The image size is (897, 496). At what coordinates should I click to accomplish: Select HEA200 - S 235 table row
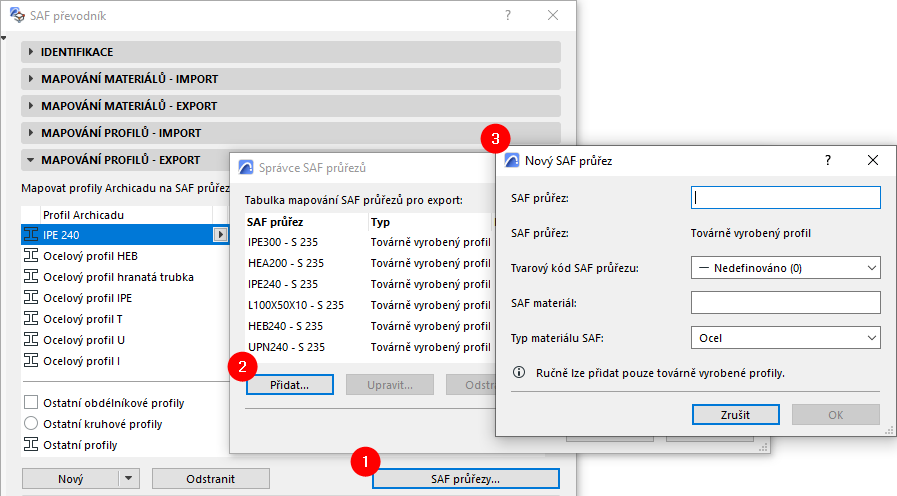coord(370,263)
